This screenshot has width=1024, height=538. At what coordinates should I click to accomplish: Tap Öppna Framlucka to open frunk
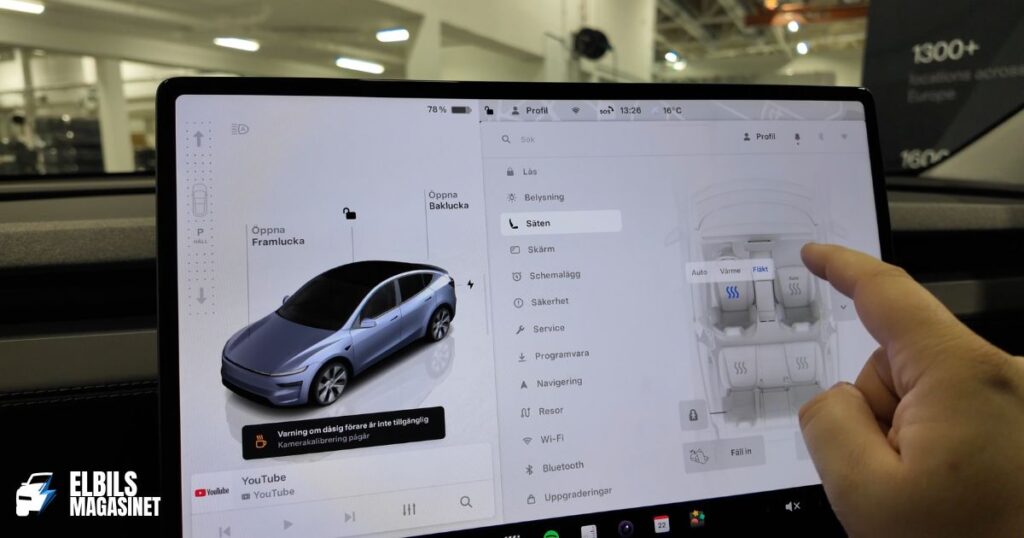tap(277, 235)
